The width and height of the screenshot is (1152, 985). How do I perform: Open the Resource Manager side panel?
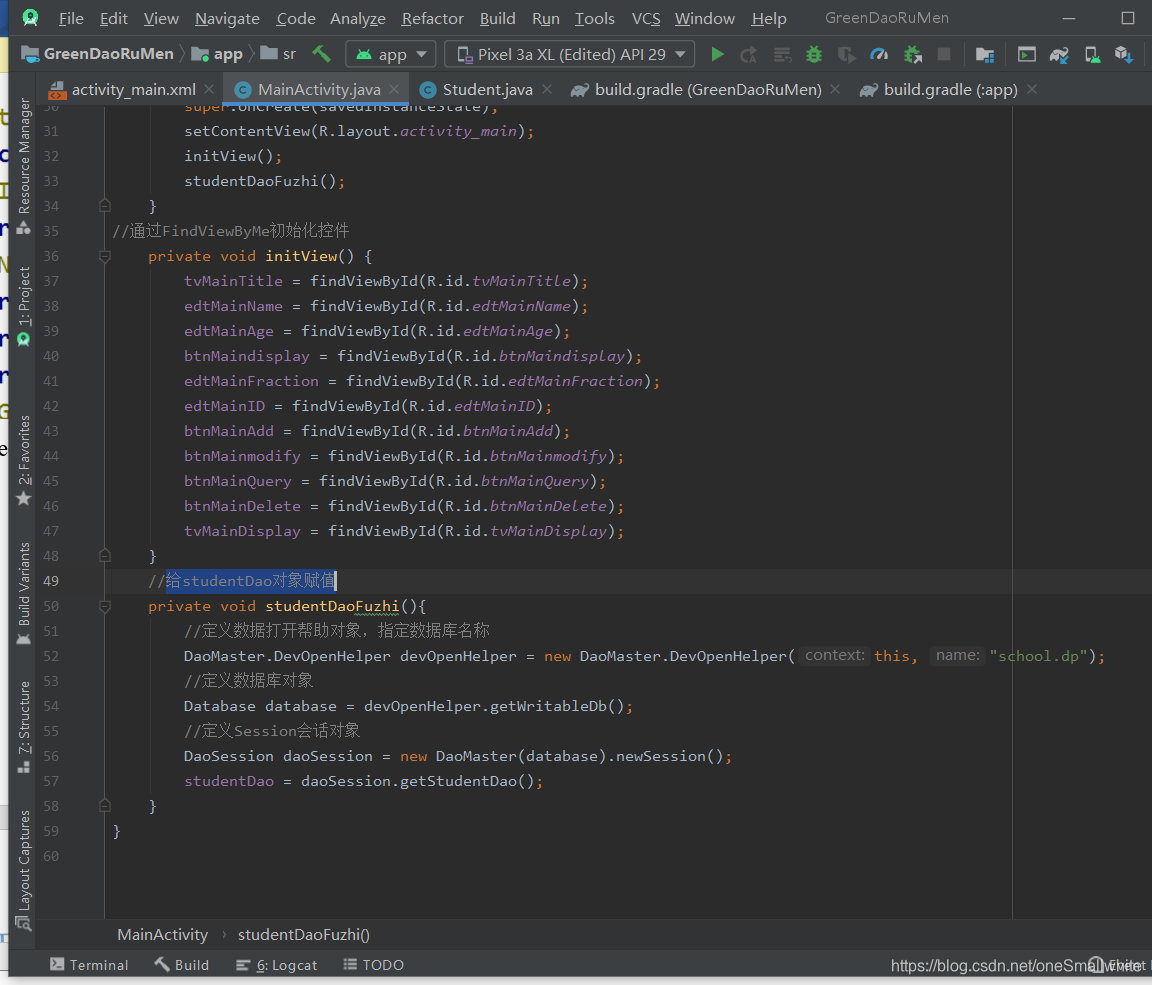24,165
